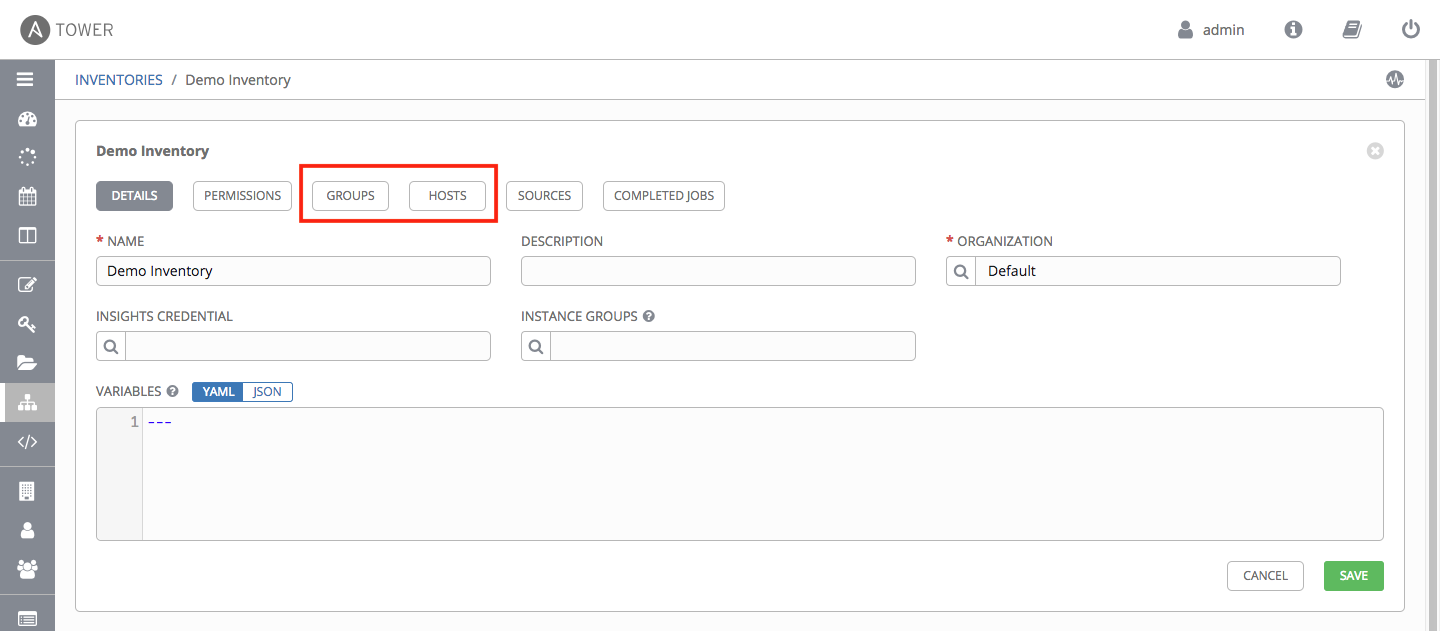View the activity stream icon
This screenshot has width=1440, height=631.
pyautogui.click(x=1395, y=80)
